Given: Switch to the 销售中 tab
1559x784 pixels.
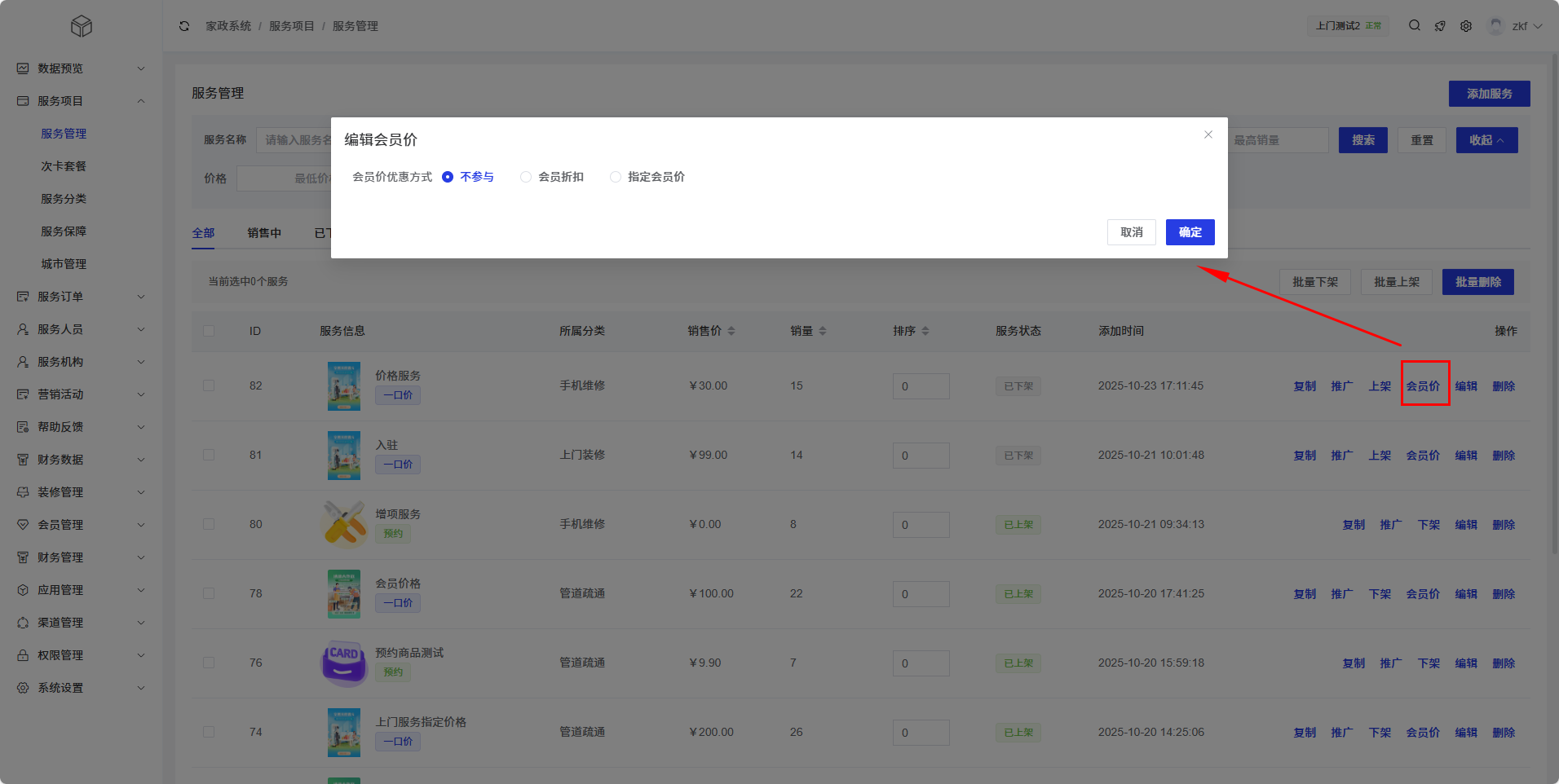Looking at the screenshot, I should (x=264, y=233).
